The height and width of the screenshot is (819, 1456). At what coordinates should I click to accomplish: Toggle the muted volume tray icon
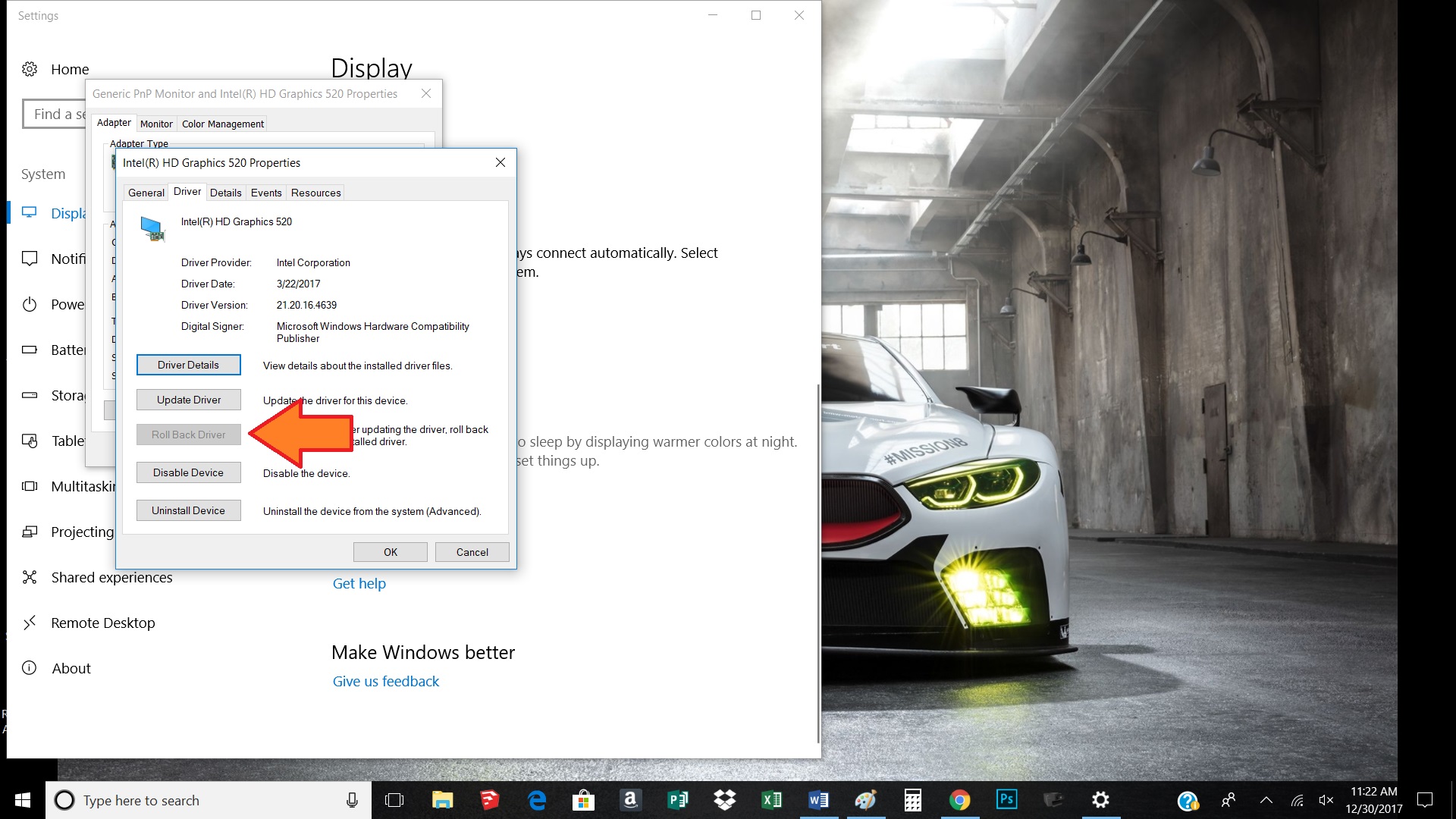(1326, 800)
